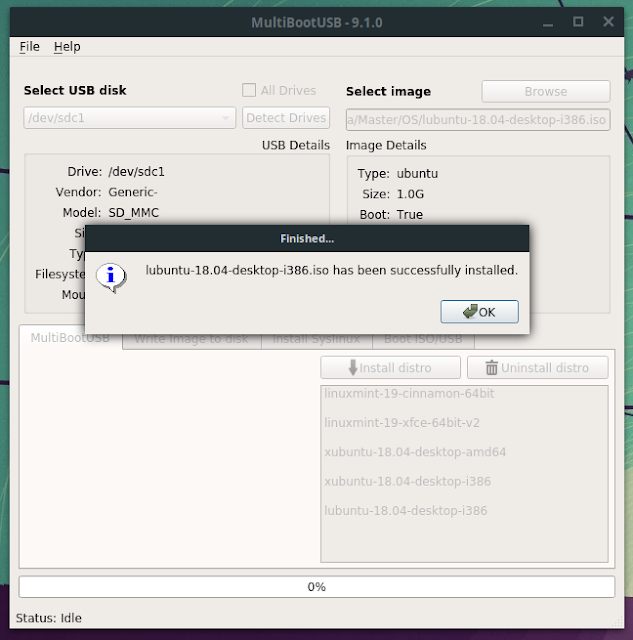The image size is (633, 640).
Task: Minimize the MultiBootUSB window
Action: [x=548, y=22]
